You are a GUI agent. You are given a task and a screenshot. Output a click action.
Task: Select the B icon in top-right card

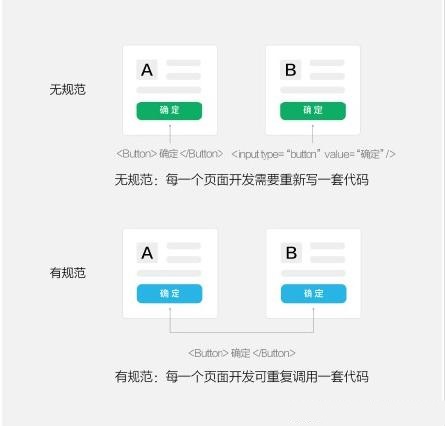pos(291,70)
